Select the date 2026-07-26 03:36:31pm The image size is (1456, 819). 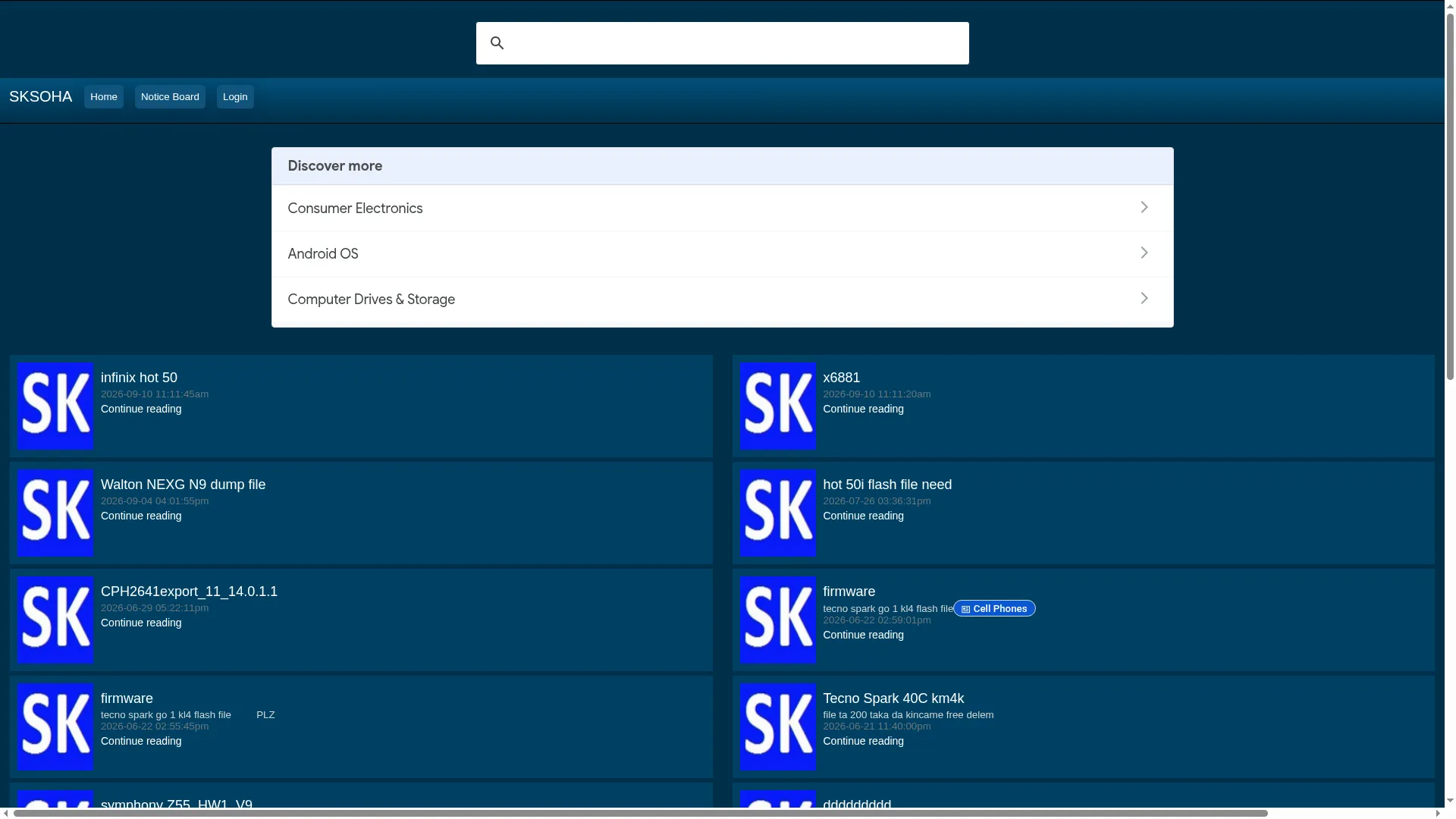877,501
